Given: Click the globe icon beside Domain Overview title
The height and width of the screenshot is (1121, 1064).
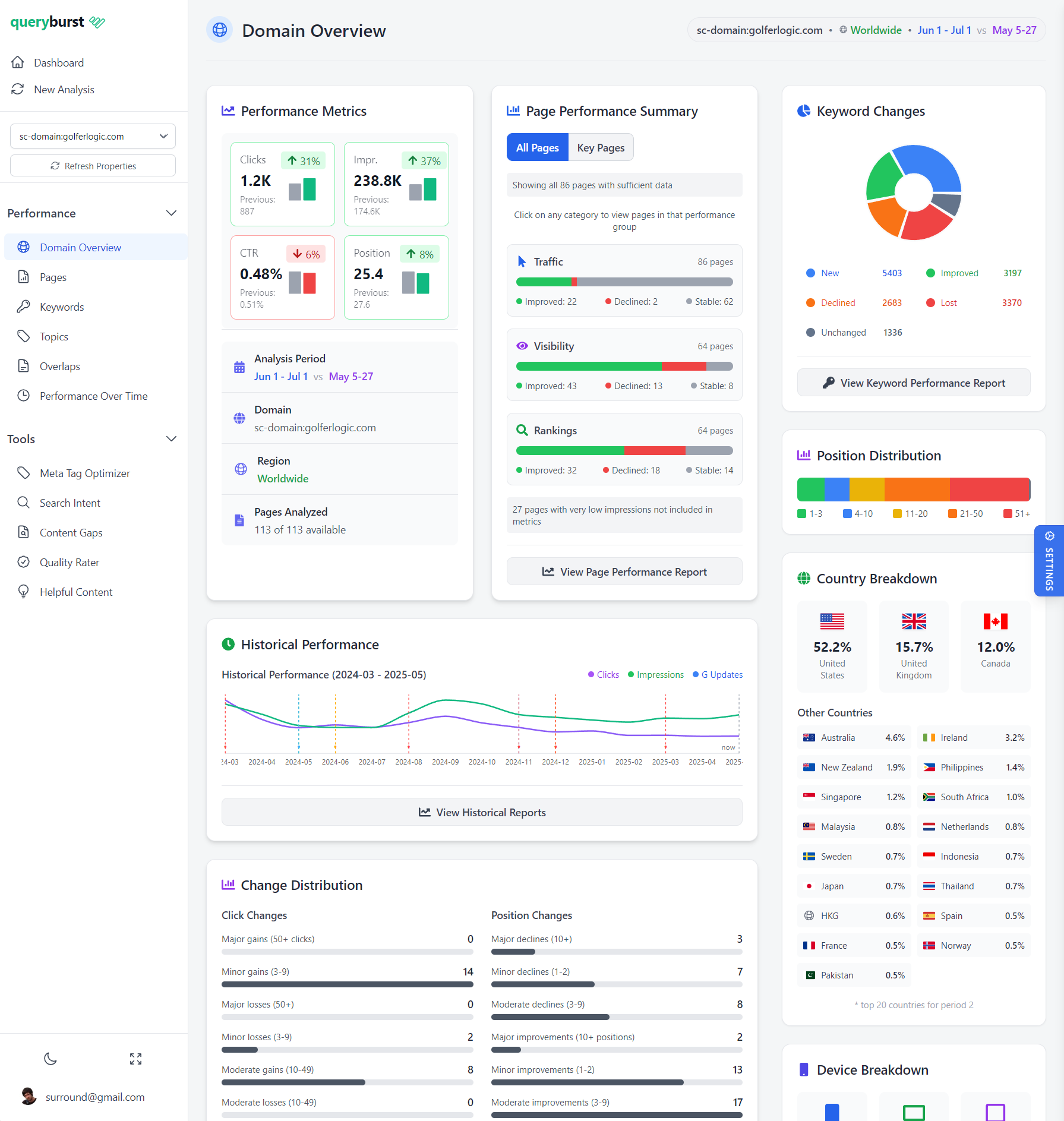Looking at the screenshot, I should pyautogui.click(x=220, y=30).
